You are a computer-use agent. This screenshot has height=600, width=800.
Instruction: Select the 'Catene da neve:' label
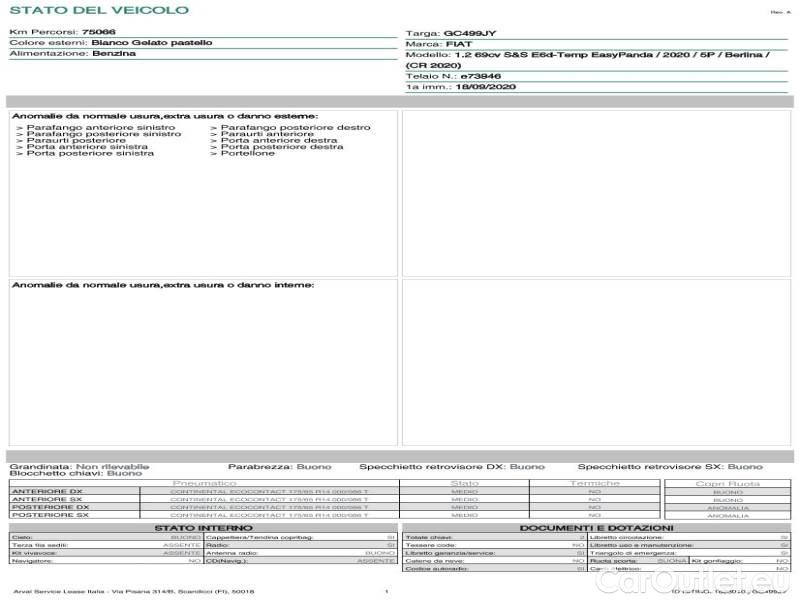435,561
